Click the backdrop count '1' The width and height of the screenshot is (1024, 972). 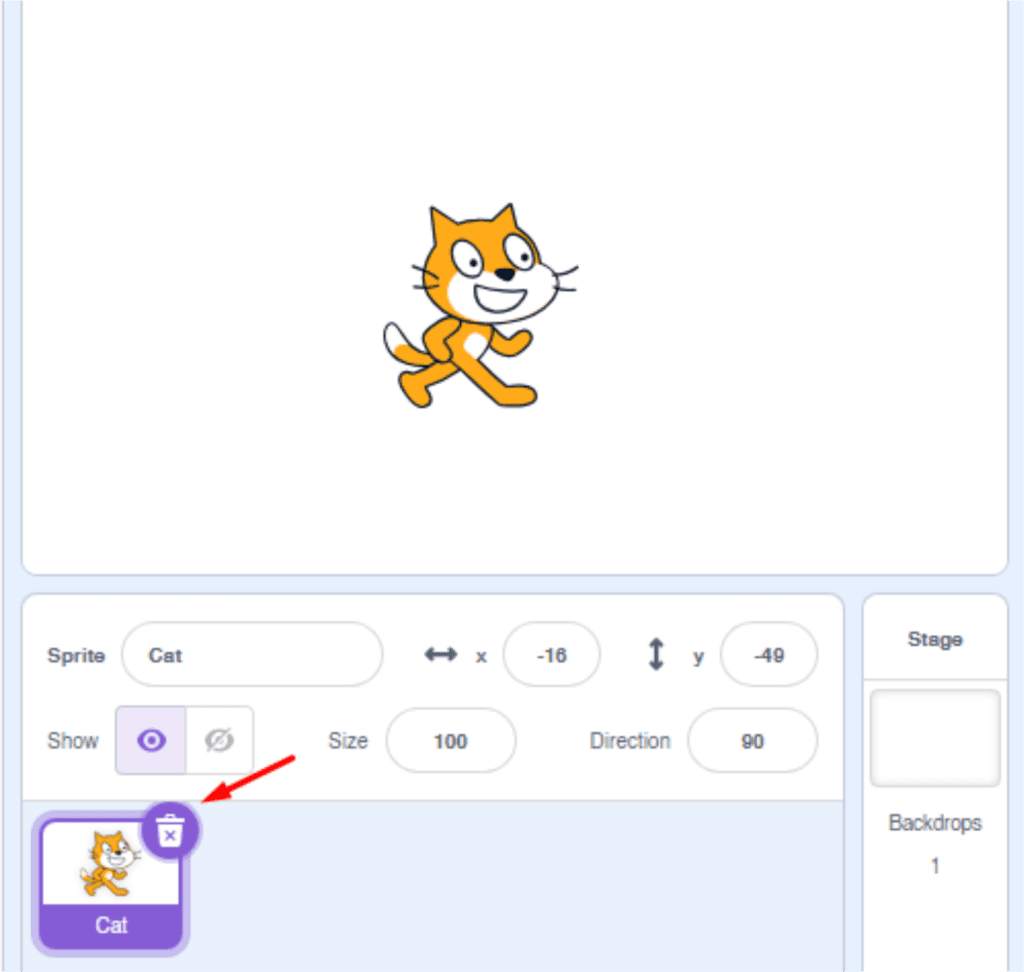pos(935,866)
